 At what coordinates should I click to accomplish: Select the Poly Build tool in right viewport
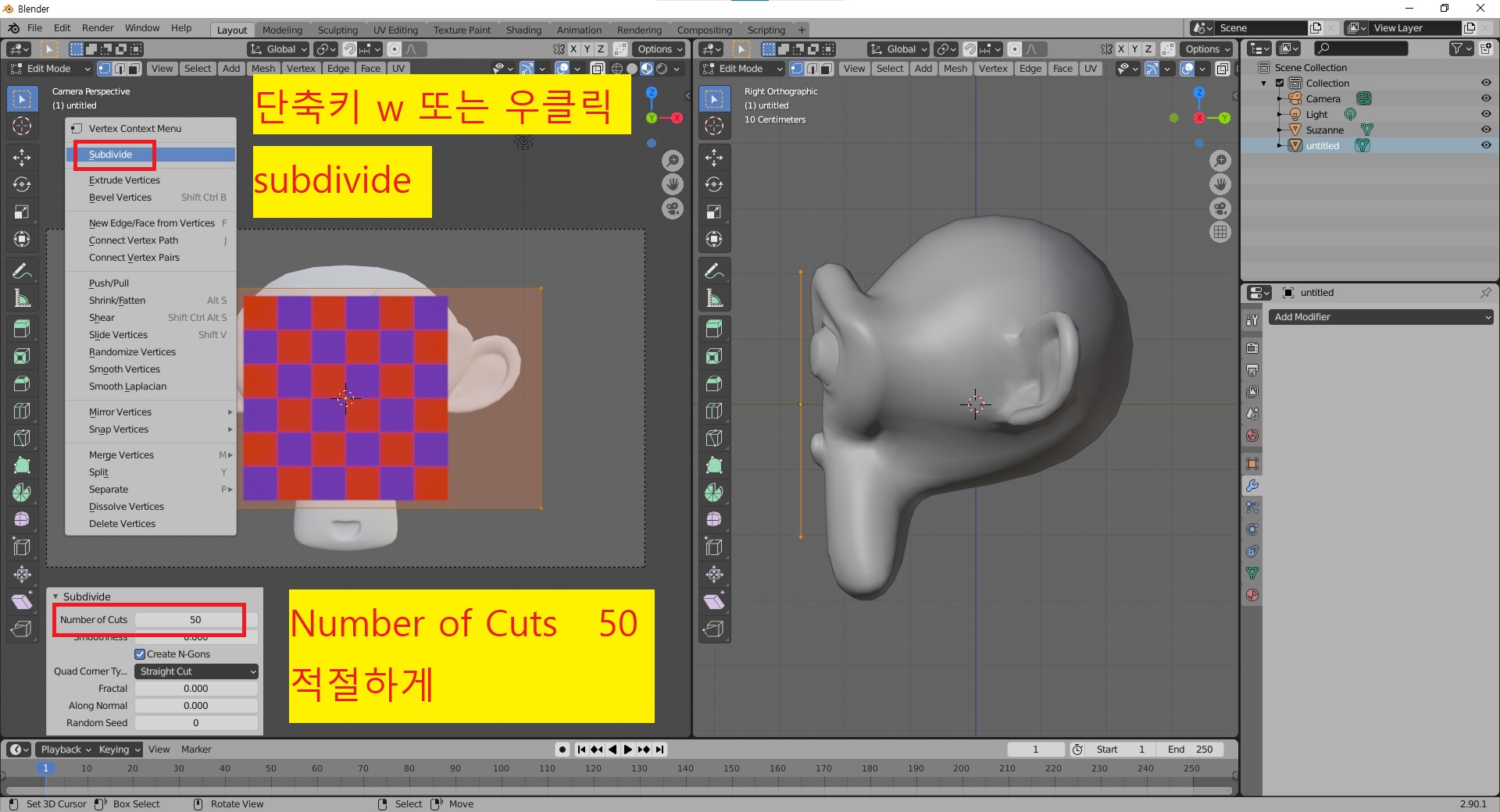point(714,465)
